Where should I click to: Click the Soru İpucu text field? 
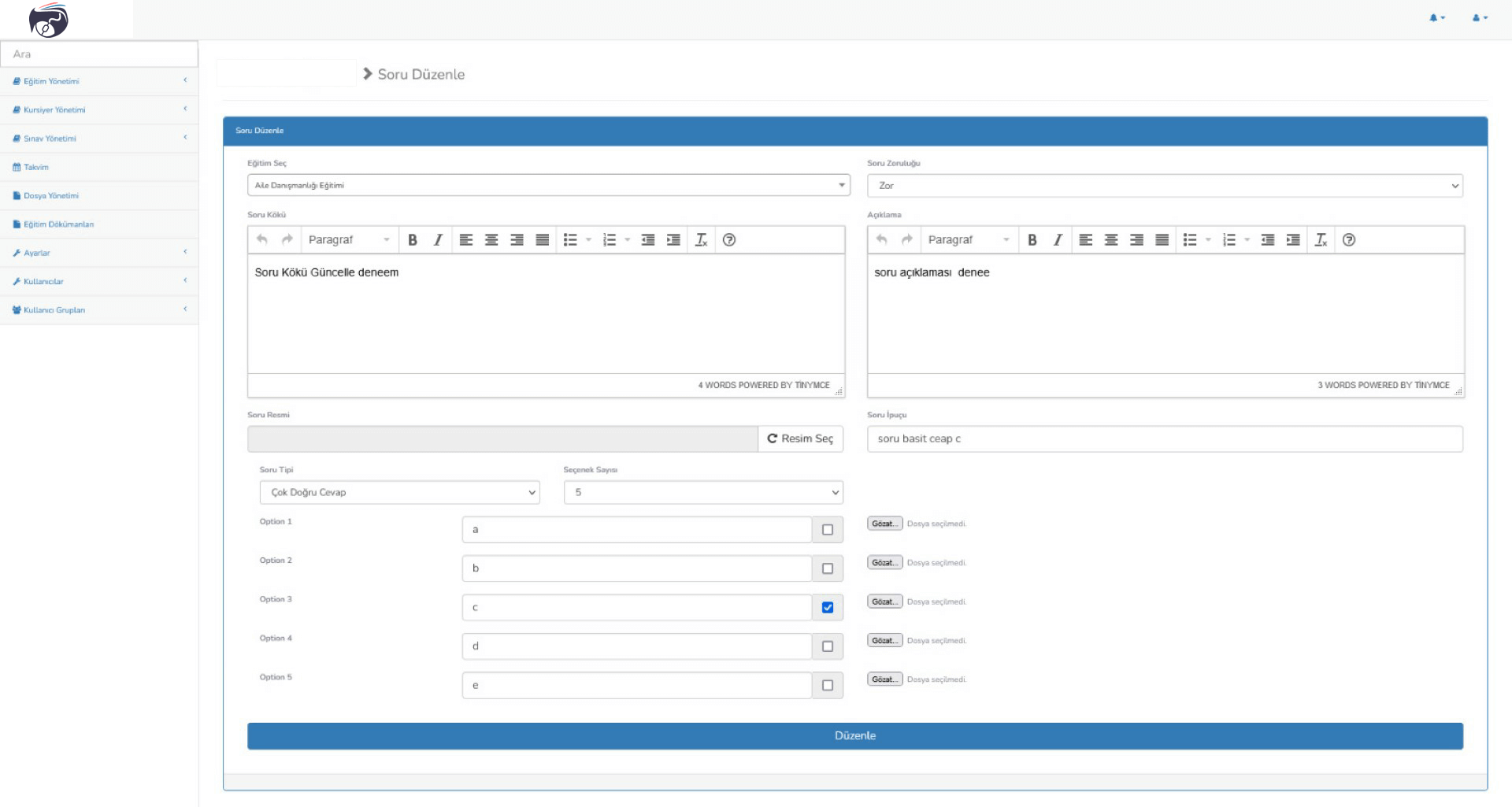pyautogui.click(x=1164, y=439)
